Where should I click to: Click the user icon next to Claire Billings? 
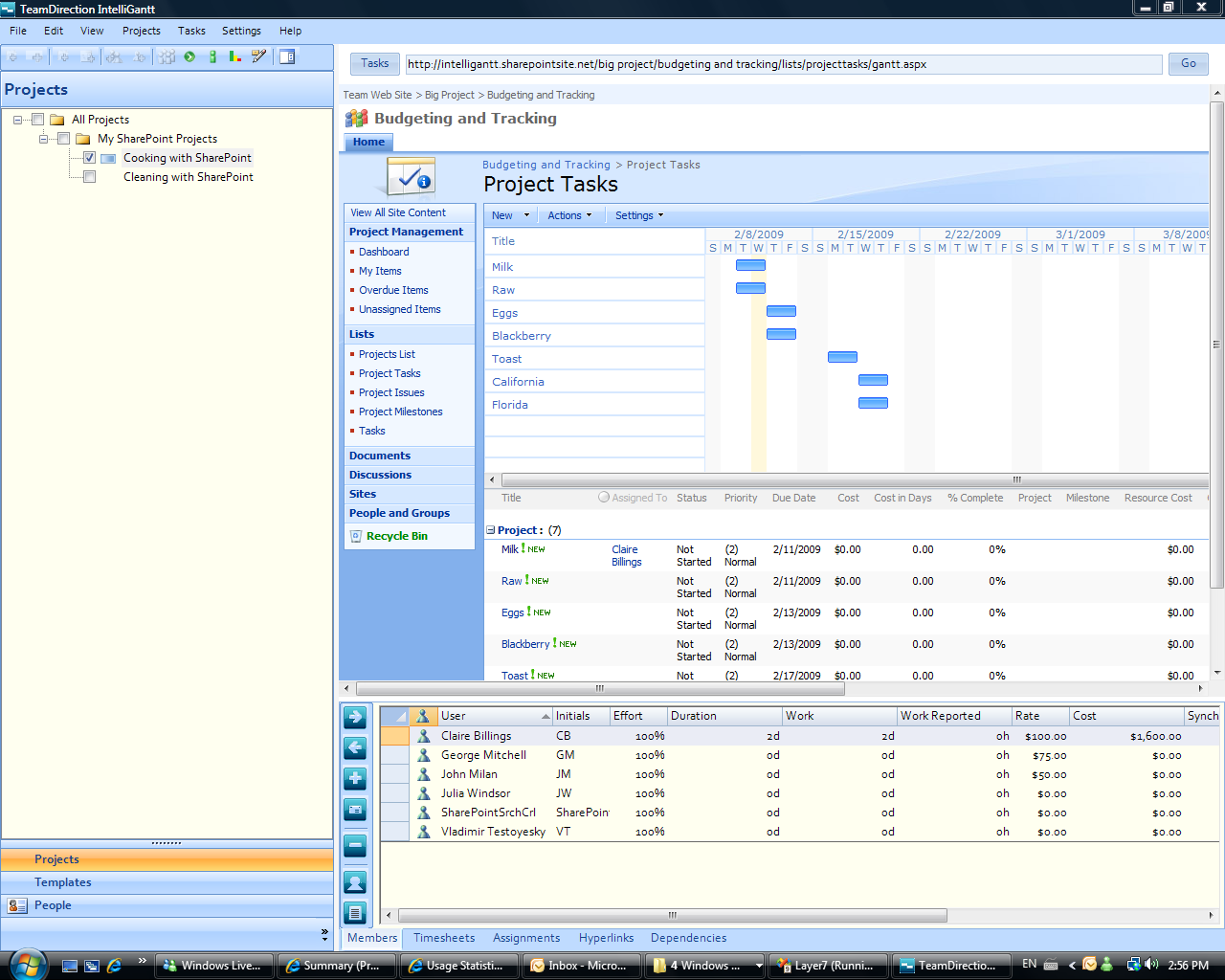(423, 736)
